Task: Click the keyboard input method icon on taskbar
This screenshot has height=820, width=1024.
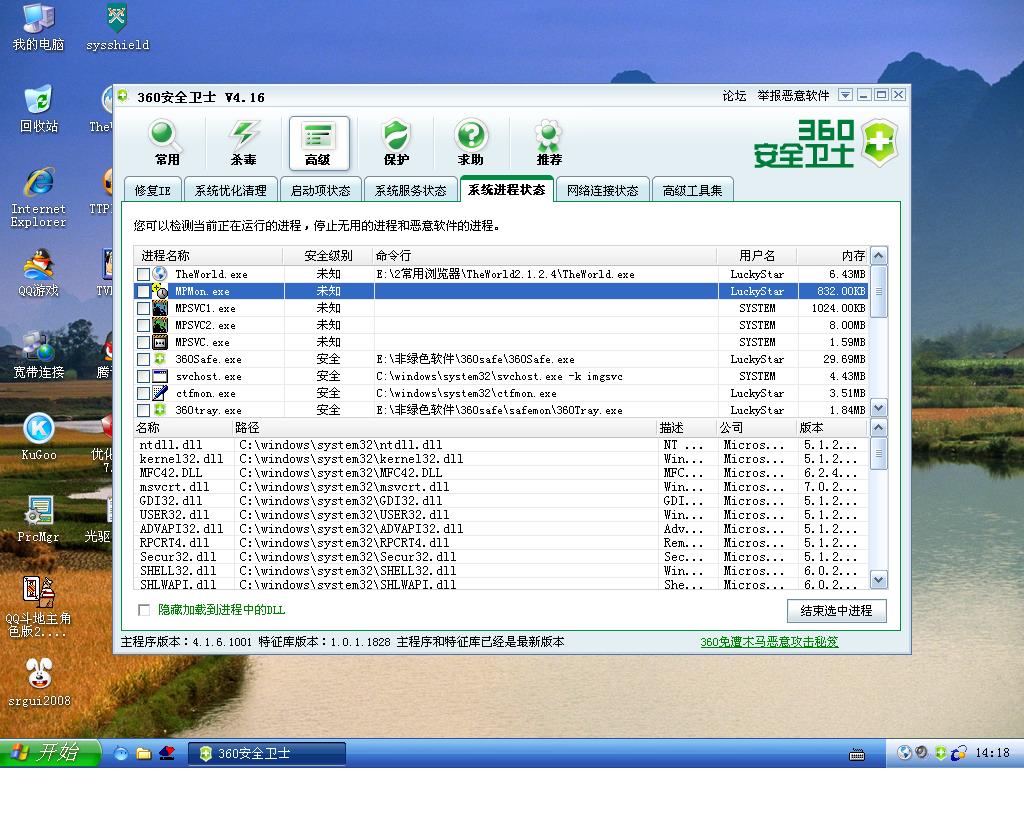Action: [857, 755]
